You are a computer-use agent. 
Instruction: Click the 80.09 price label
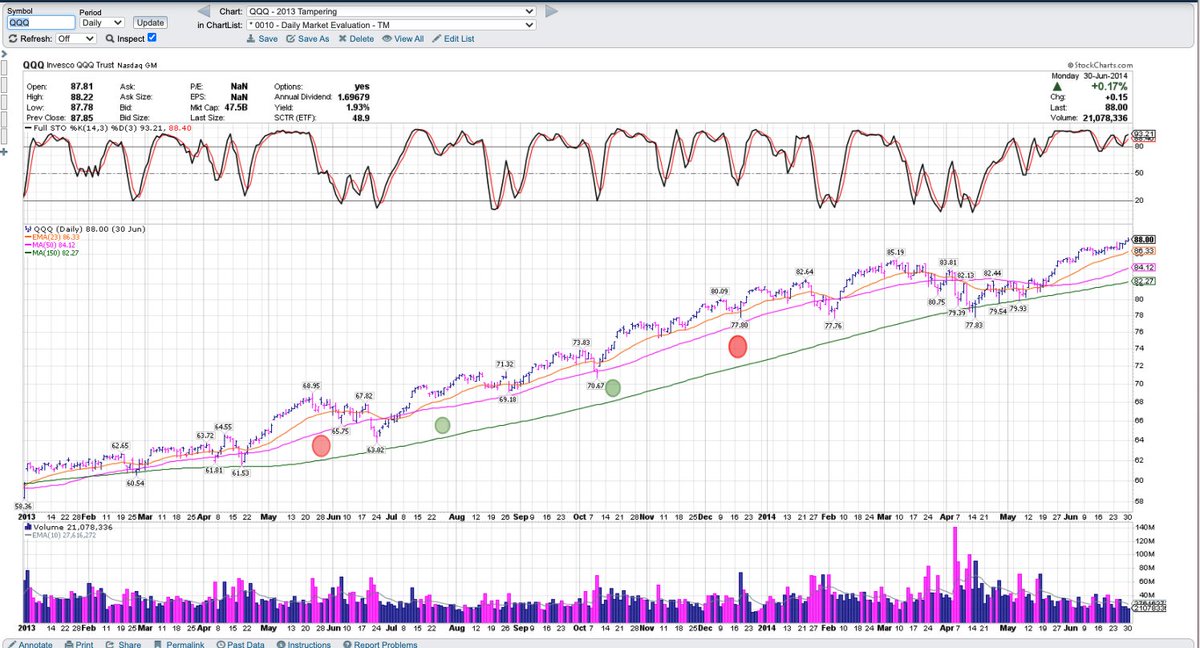[x=720, y=291]
